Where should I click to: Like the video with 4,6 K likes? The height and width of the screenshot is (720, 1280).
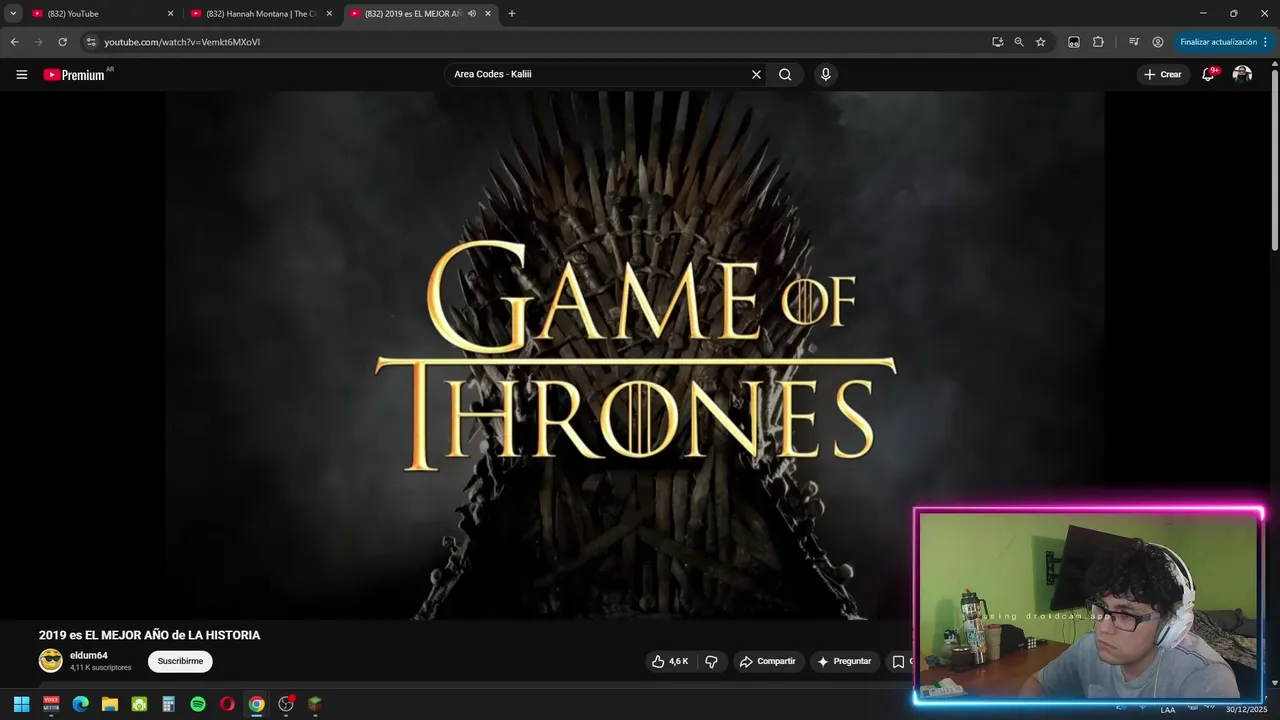pyautogui.click(x=670, y=661)
